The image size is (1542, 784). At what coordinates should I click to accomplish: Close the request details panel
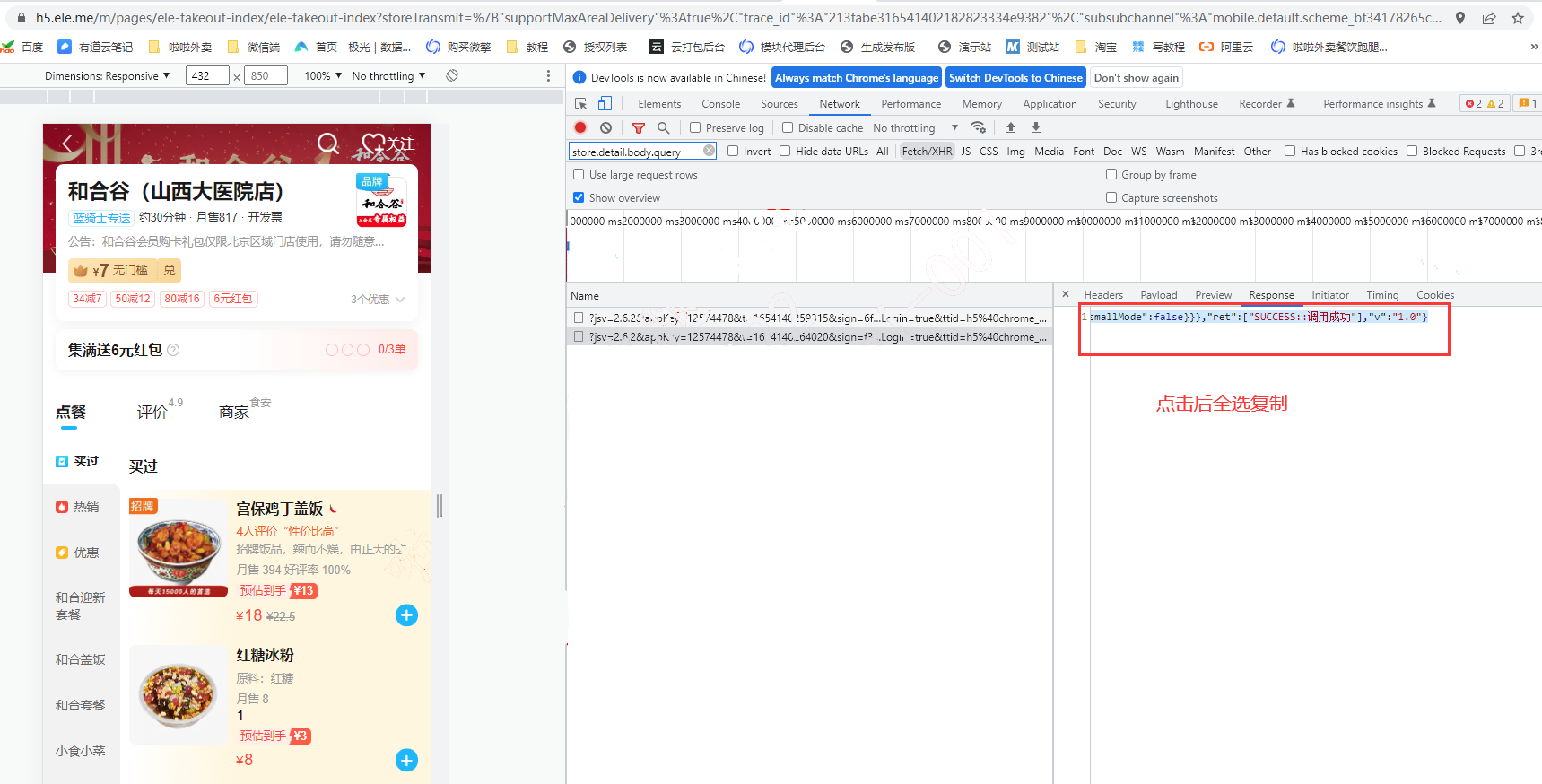pyautogui.click(x=1066, y=294)
